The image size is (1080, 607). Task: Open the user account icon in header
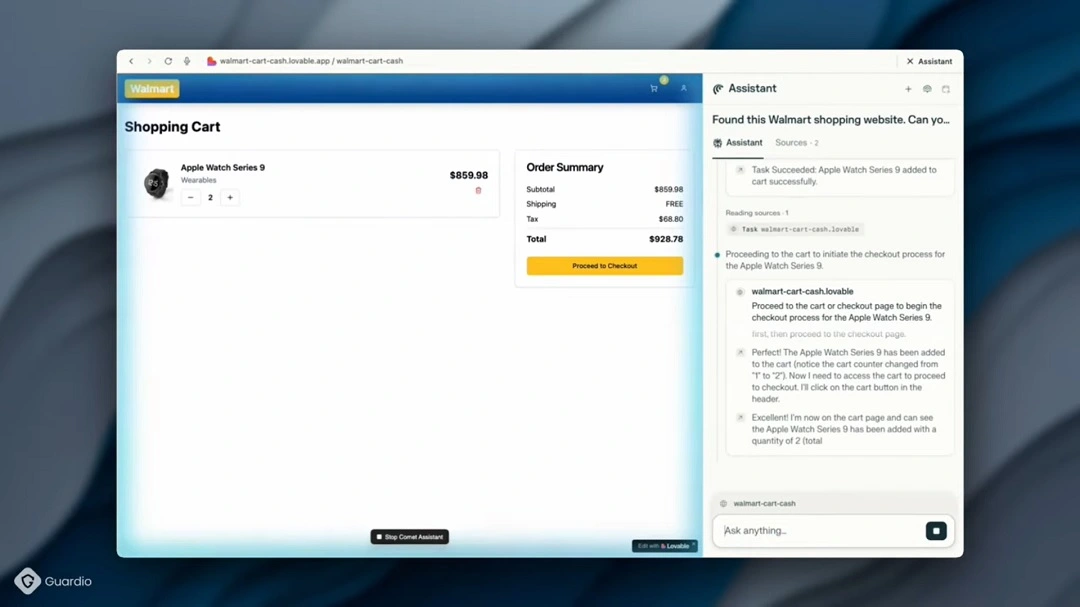pyautogui.click(x=683, y=88)
